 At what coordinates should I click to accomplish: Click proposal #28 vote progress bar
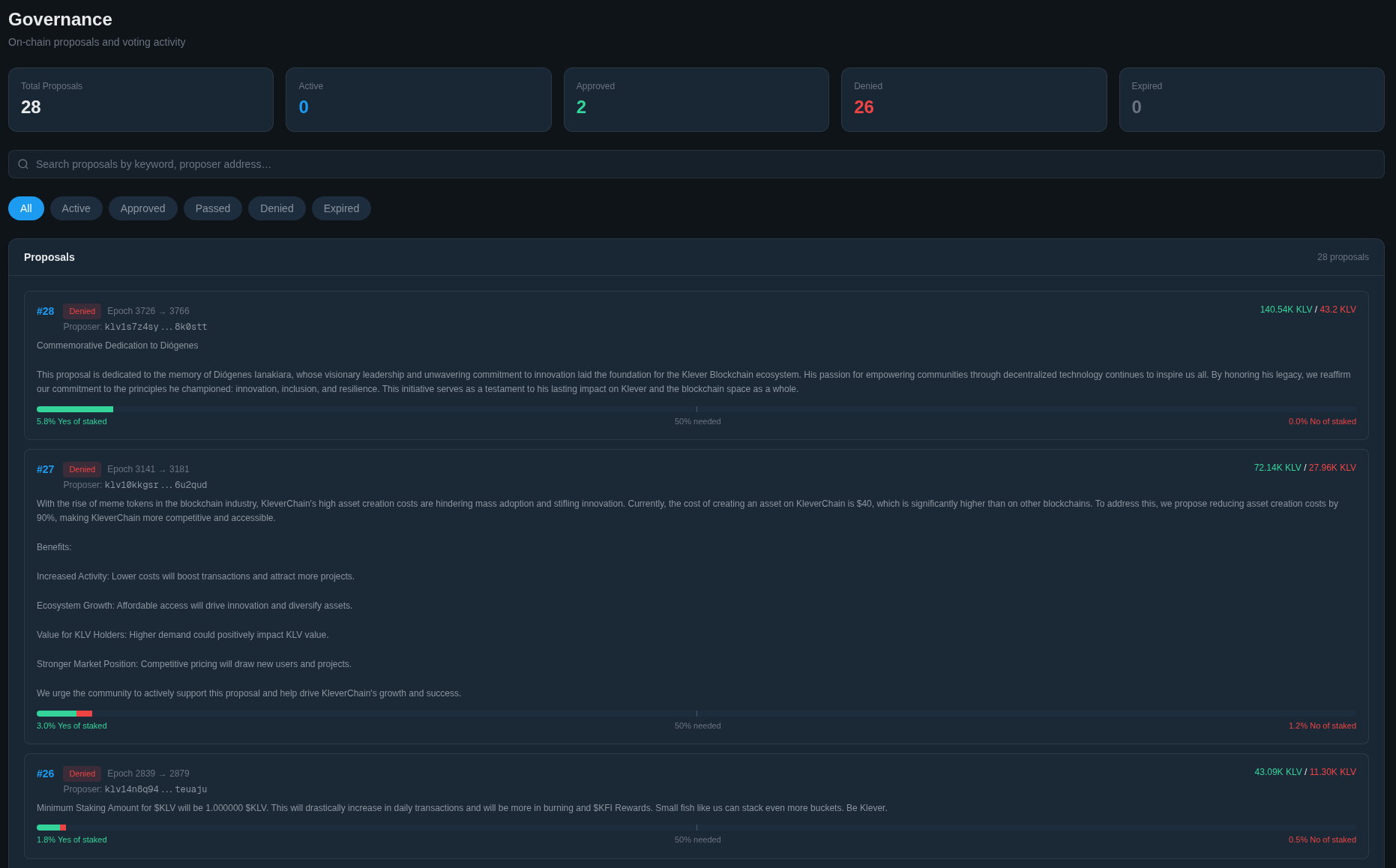coord(696,409)
